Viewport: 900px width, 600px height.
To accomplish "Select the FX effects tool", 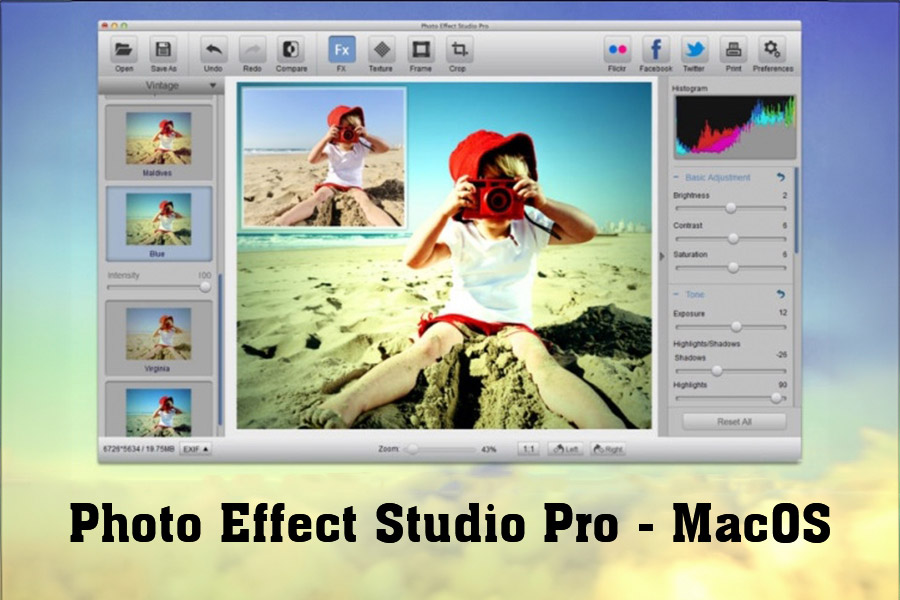I will tap(342, 49).
